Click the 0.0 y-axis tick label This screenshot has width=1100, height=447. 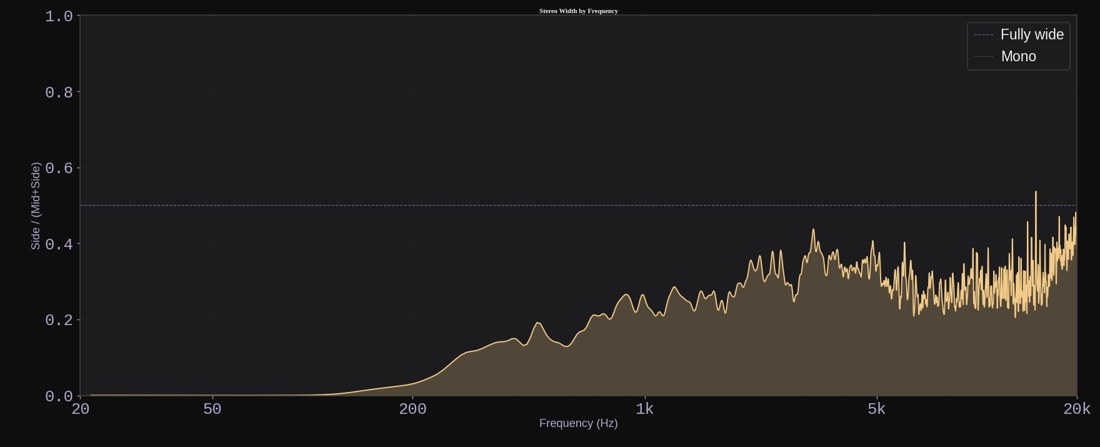58,396
